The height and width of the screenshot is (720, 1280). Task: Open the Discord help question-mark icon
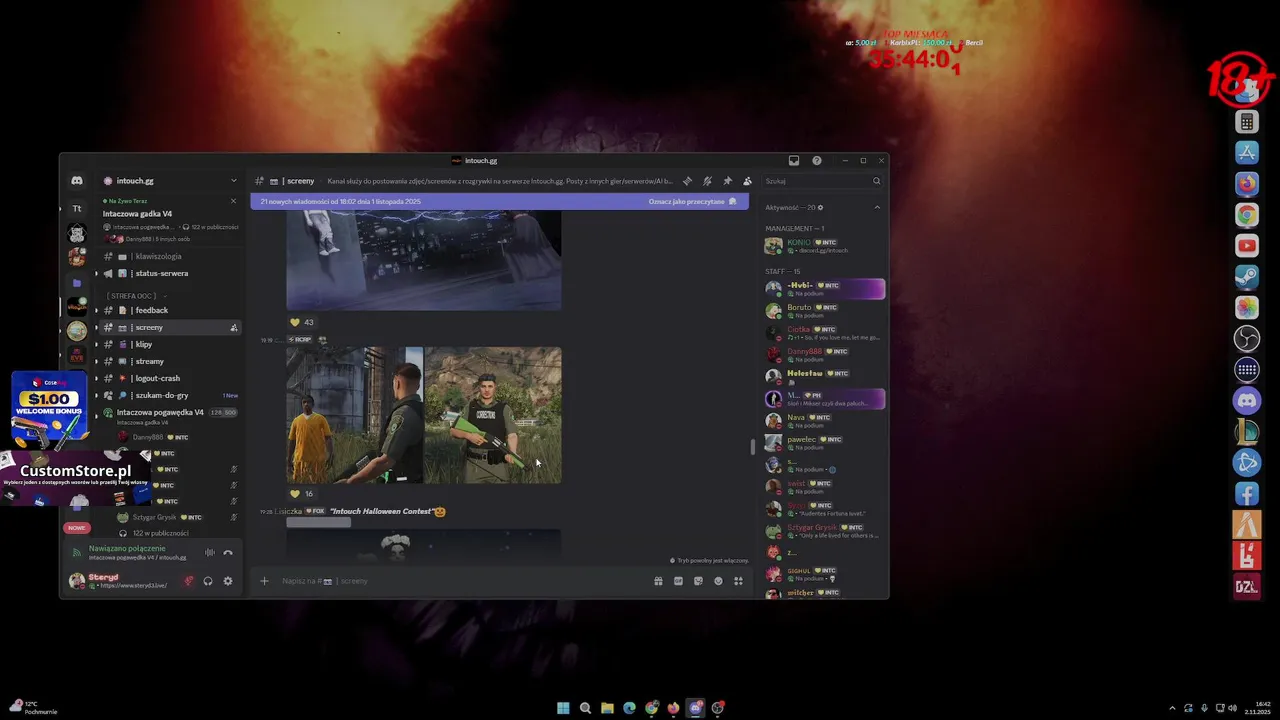pos(817,160)
